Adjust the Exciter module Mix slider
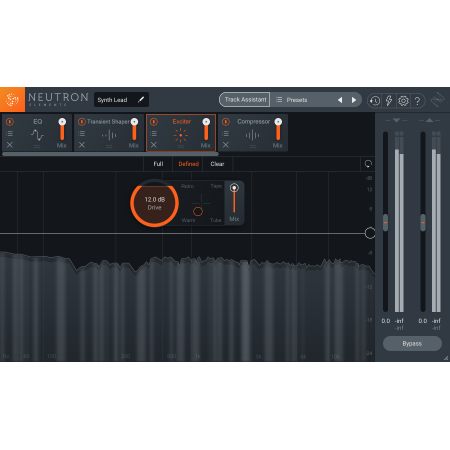The image size is (450, 450). pos(206,129)
